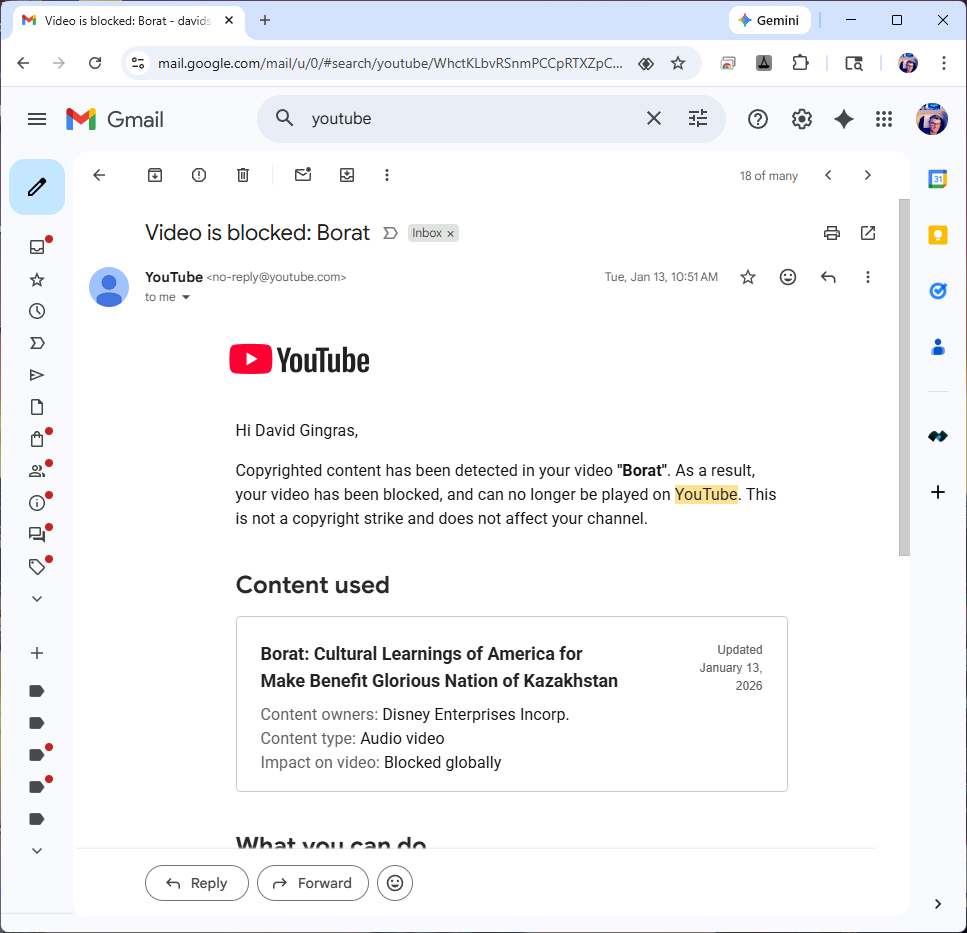Print the Borat email
This screenshot has height=933, width=967.
click(831, 233)
